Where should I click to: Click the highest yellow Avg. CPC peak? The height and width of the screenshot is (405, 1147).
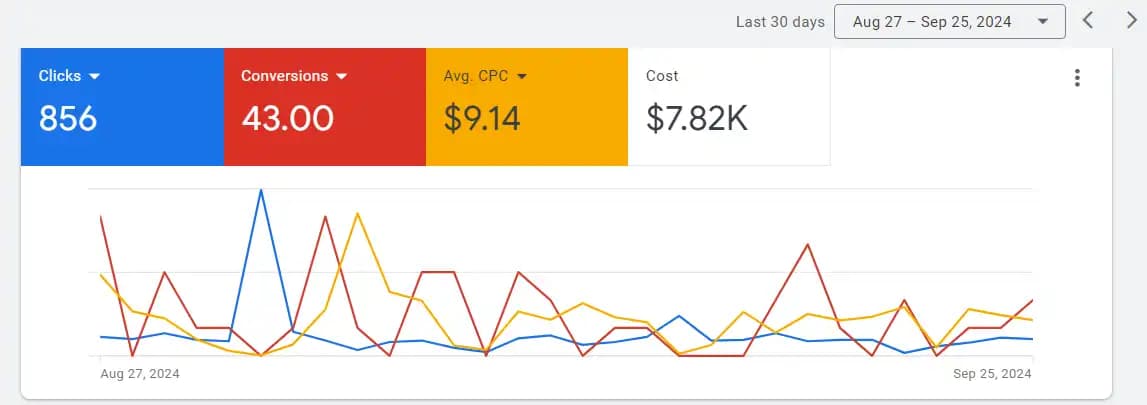[x=357, y=213]
